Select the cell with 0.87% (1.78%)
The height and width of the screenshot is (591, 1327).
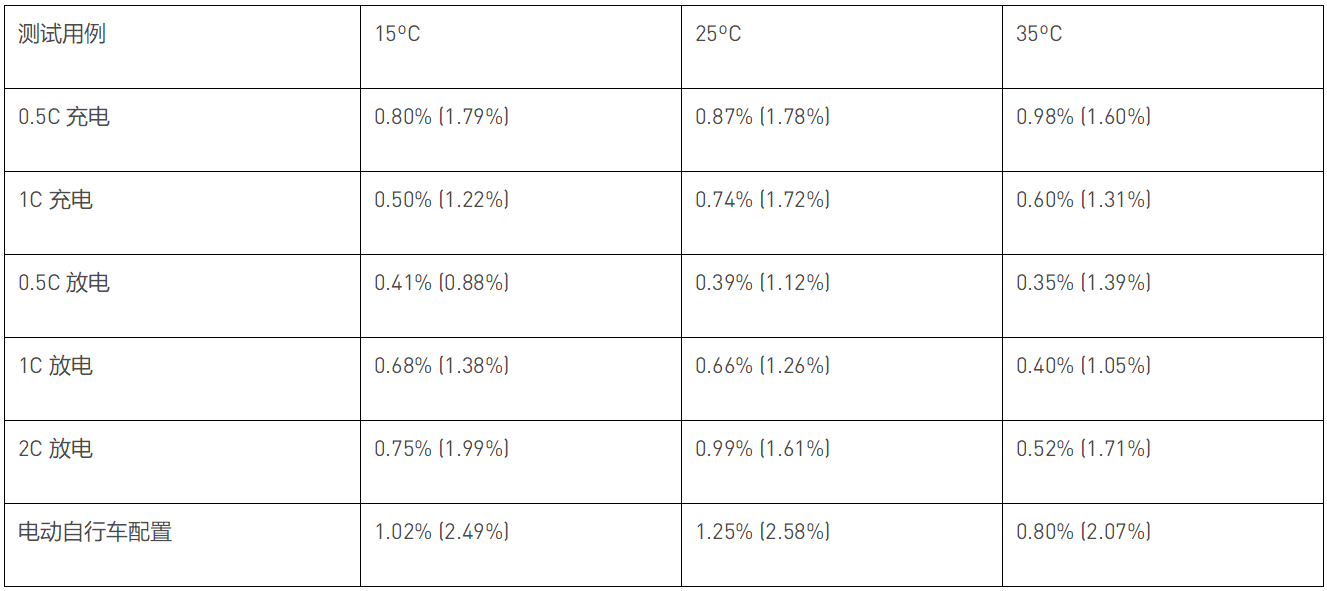762,117
